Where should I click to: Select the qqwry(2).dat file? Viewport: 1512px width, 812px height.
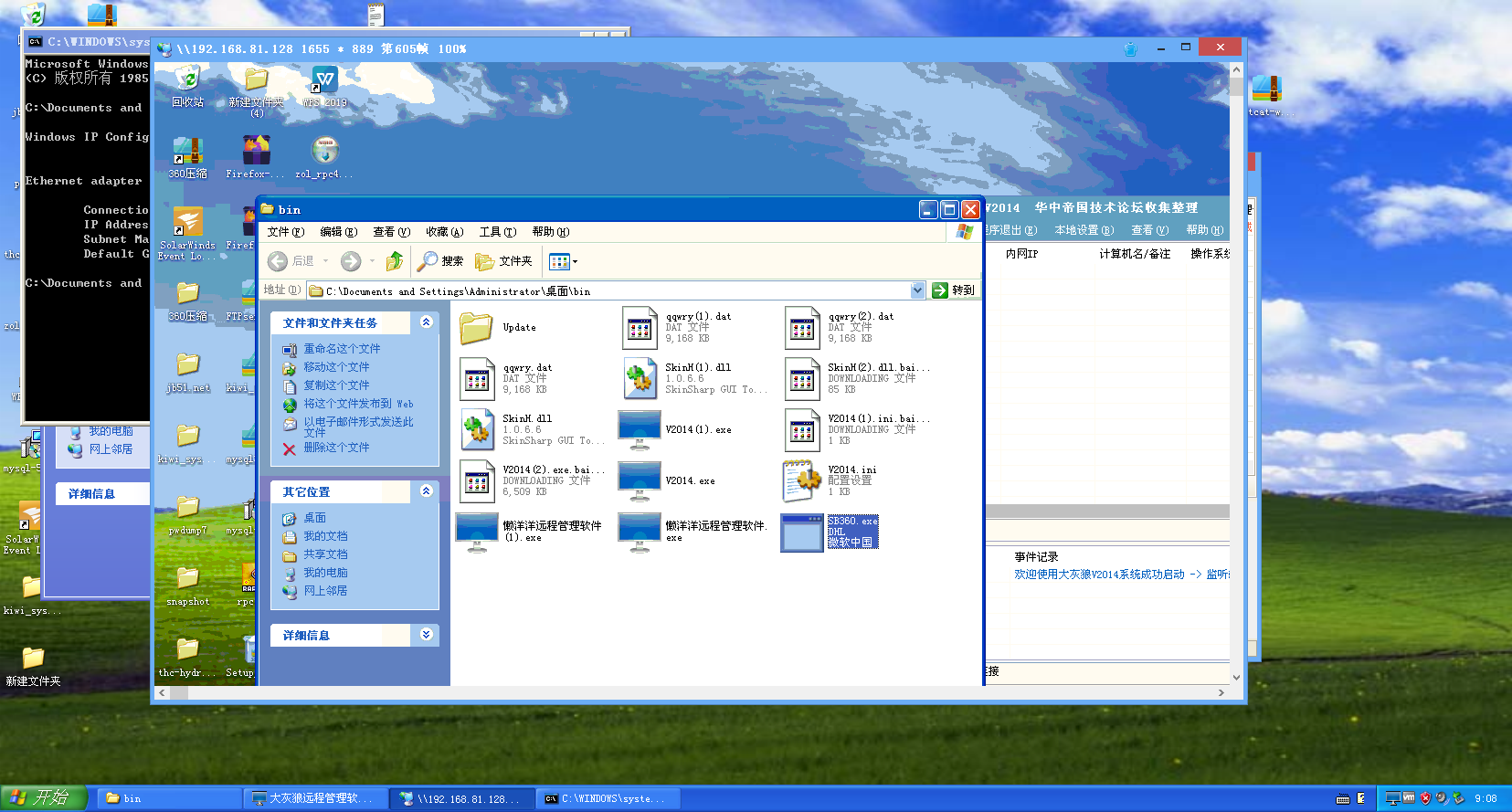(x=840, y=327)
